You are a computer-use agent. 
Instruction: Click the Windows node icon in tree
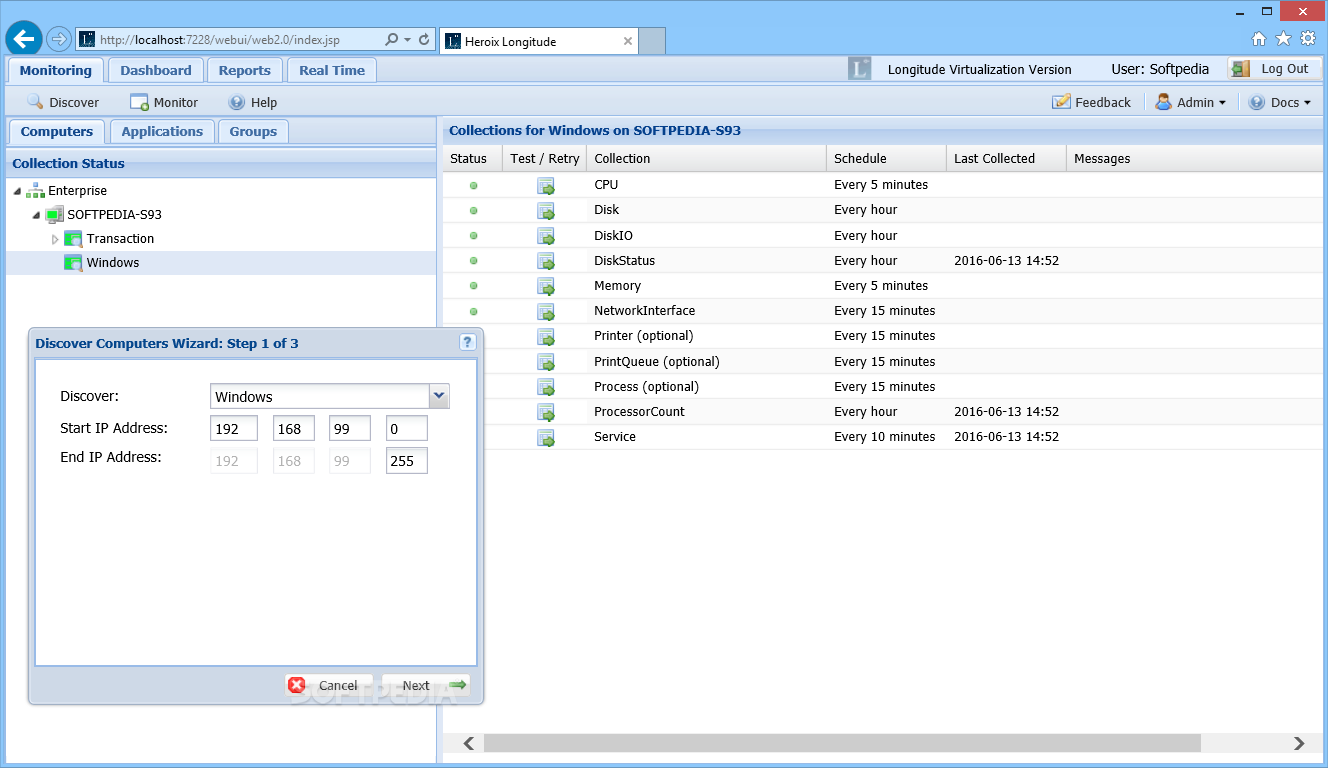tap(73, 263)
